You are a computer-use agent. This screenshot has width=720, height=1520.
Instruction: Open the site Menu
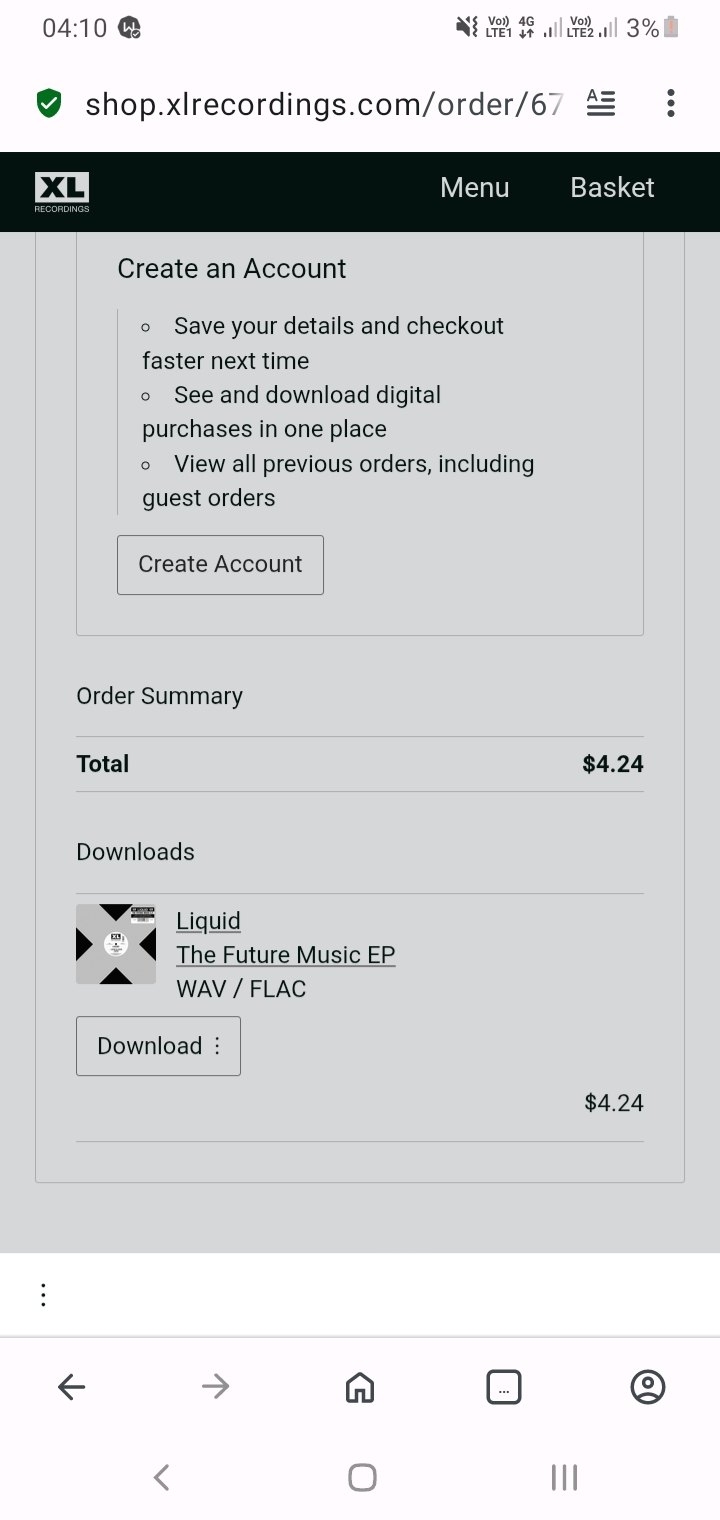[x=475, y=188]
